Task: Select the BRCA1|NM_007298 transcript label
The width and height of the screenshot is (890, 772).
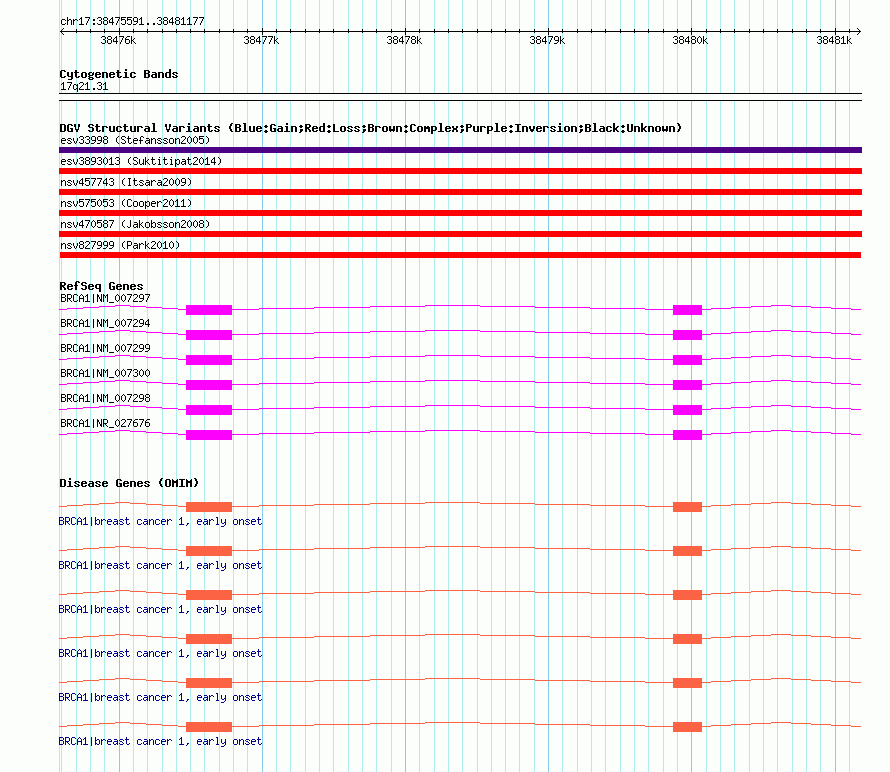Action: pos(106,398)
